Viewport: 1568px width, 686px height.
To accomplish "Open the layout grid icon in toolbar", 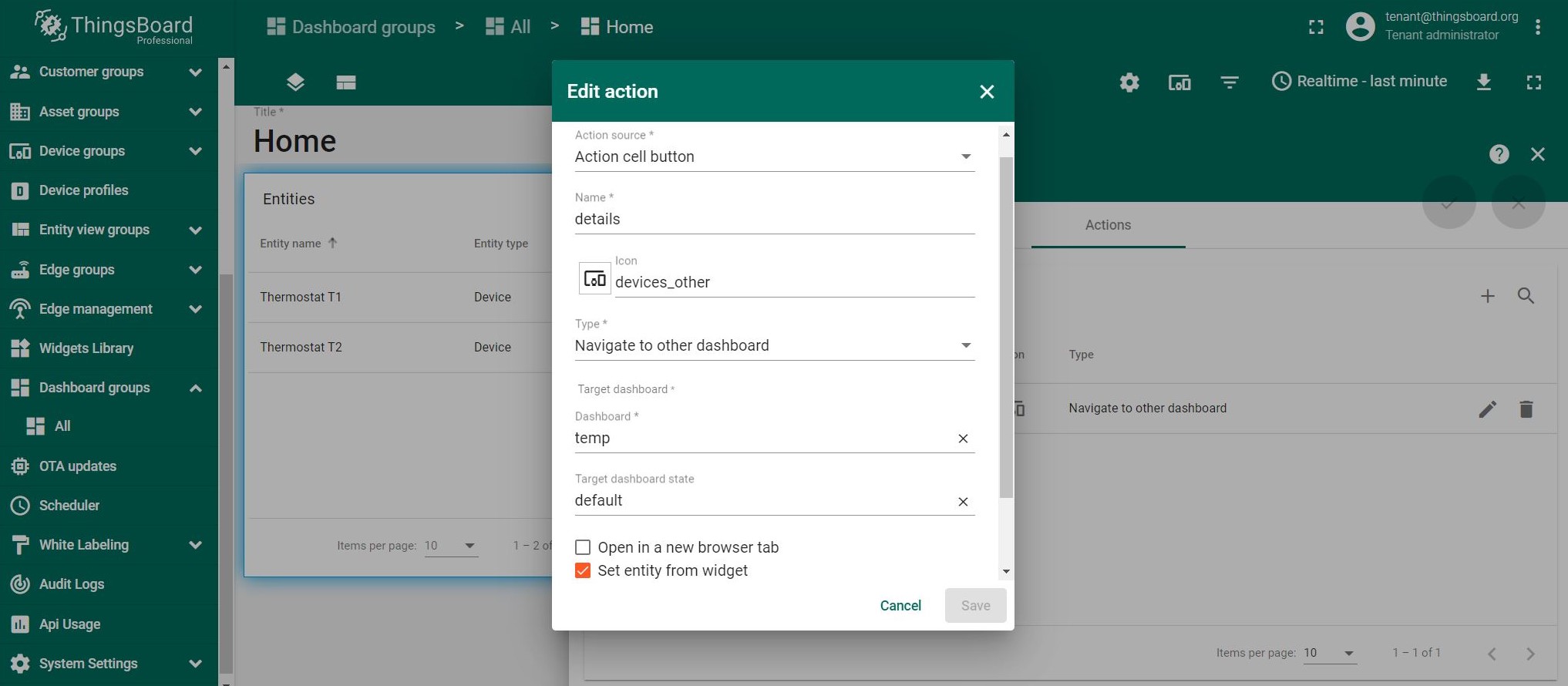I will [346, 82].
